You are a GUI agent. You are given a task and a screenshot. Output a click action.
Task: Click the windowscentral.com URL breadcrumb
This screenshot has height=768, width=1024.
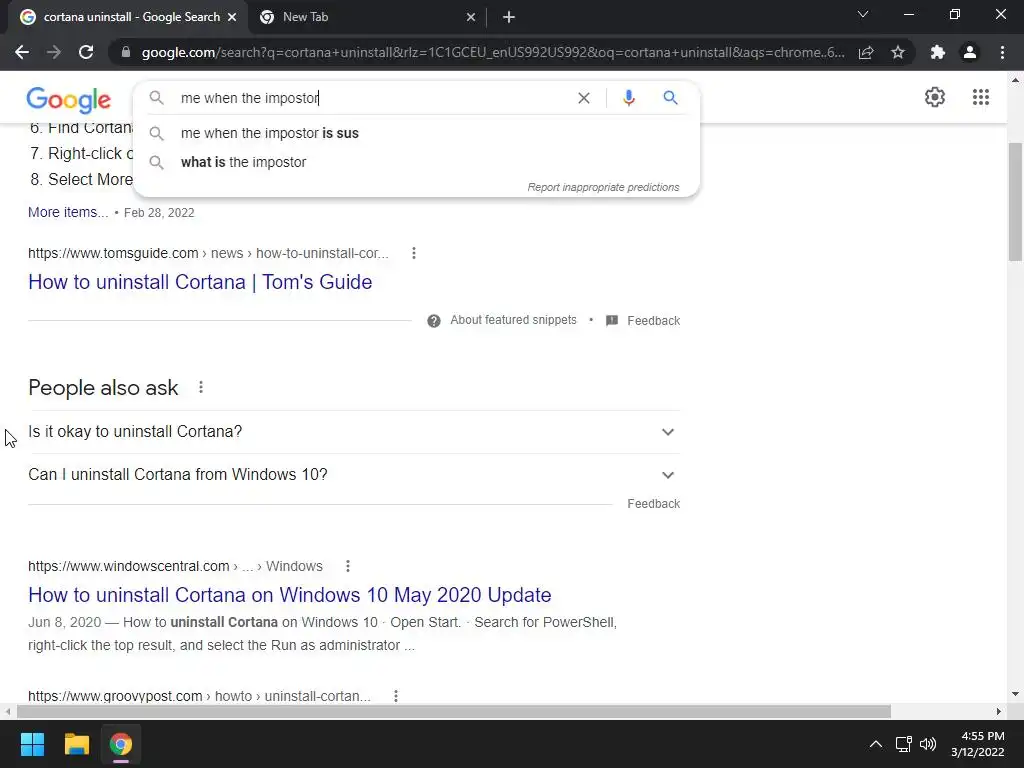pyautogui.click(x=175, y=566)
